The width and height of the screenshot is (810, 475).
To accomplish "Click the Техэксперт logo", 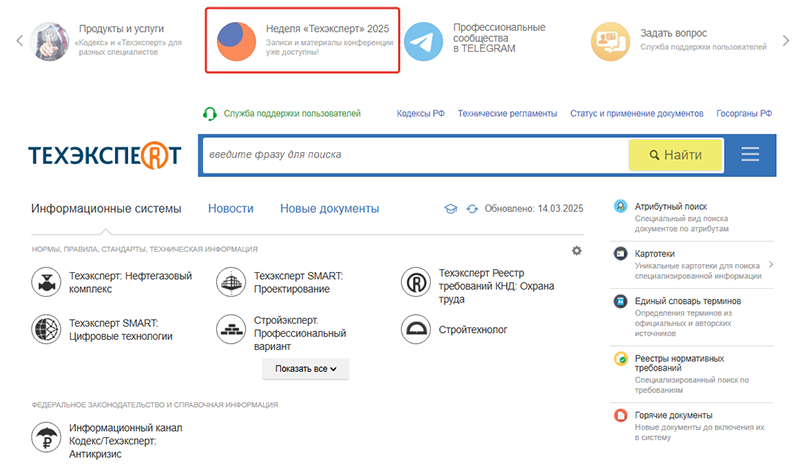I will click(105, 155).
